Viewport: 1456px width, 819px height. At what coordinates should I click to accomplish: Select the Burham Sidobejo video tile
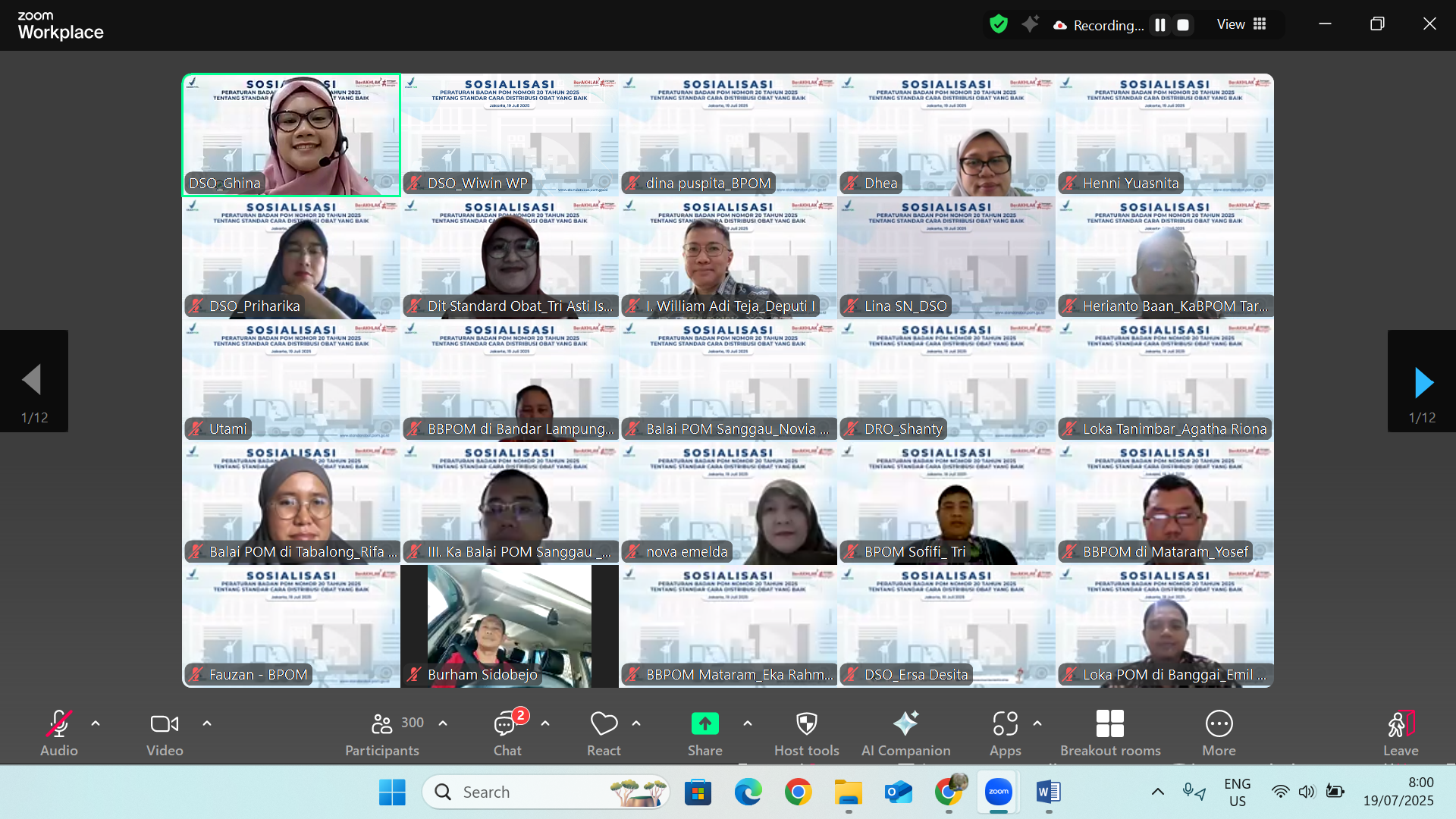pyautogui.click(x=509, y=626)
